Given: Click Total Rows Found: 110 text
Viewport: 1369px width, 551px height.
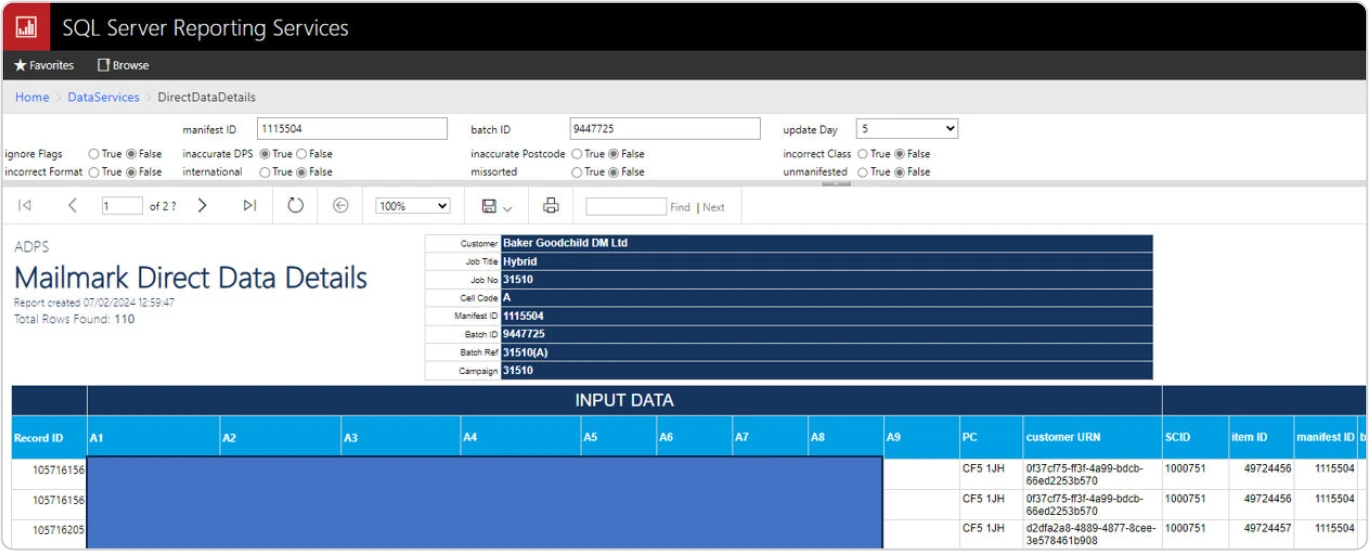Looking at the screenshot, I should pyautogui.click(x=74, y=319).
